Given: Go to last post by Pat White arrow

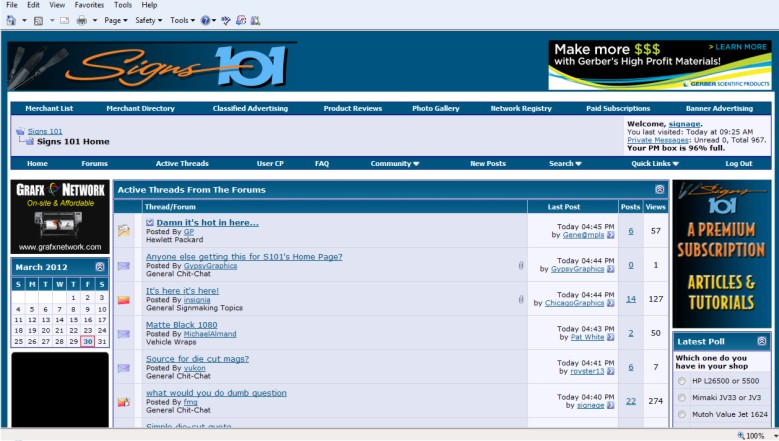Looking at the screenshot, I should (611, 337).
